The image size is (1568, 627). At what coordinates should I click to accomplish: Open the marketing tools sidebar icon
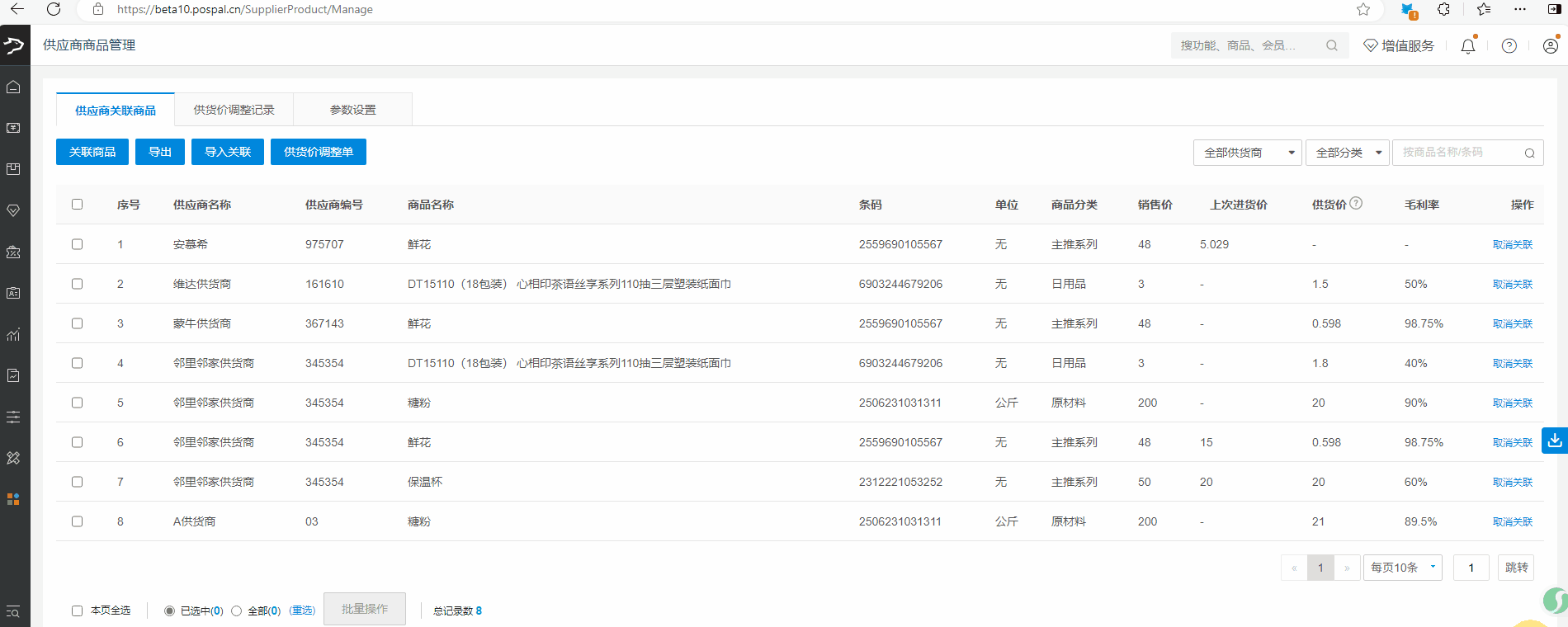[x=13, y=458]
